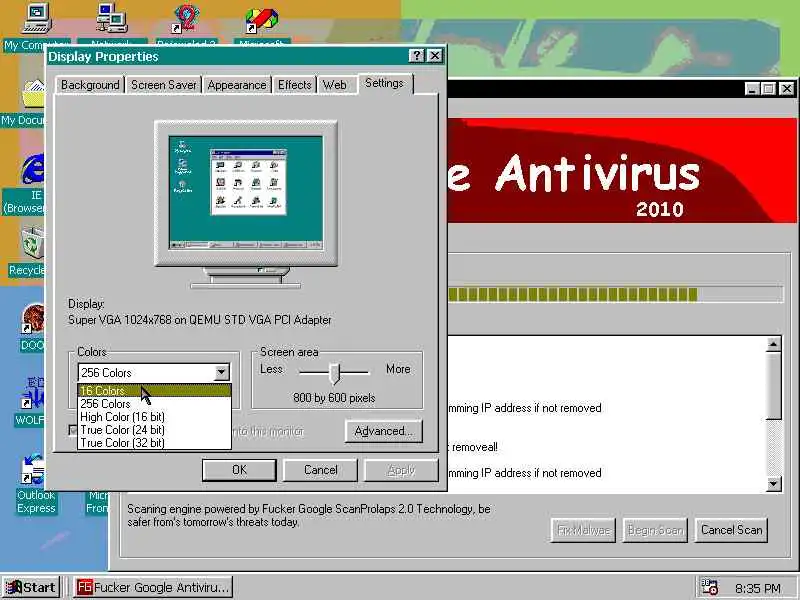Image resolution: width=800 pixels, height=600 pixels.
Task: Maximize the antivirus window
Action: pos(768,89)
